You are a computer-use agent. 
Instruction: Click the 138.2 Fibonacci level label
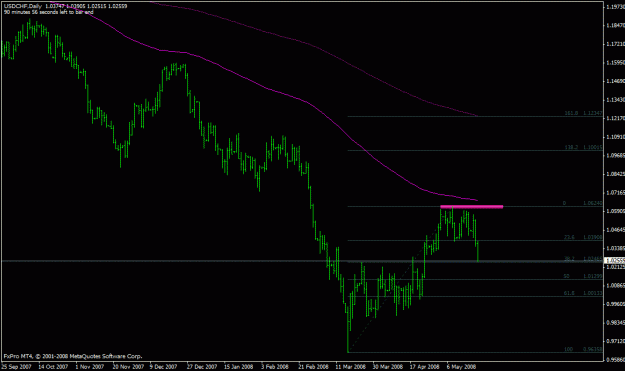[584, 147]
